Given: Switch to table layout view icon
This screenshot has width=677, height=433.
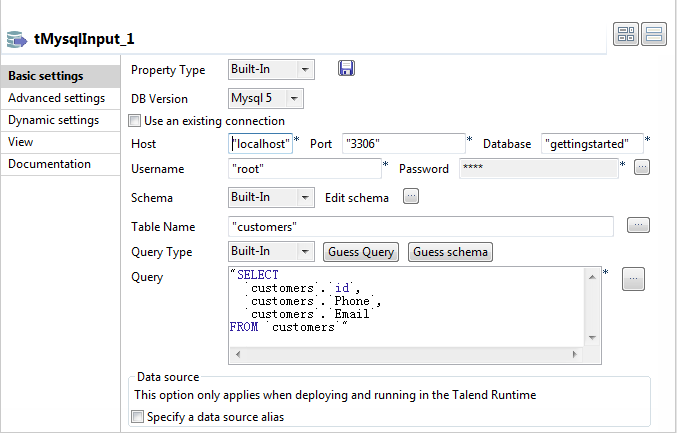Looking at the screenshot, I should click(x=627, y=35).
